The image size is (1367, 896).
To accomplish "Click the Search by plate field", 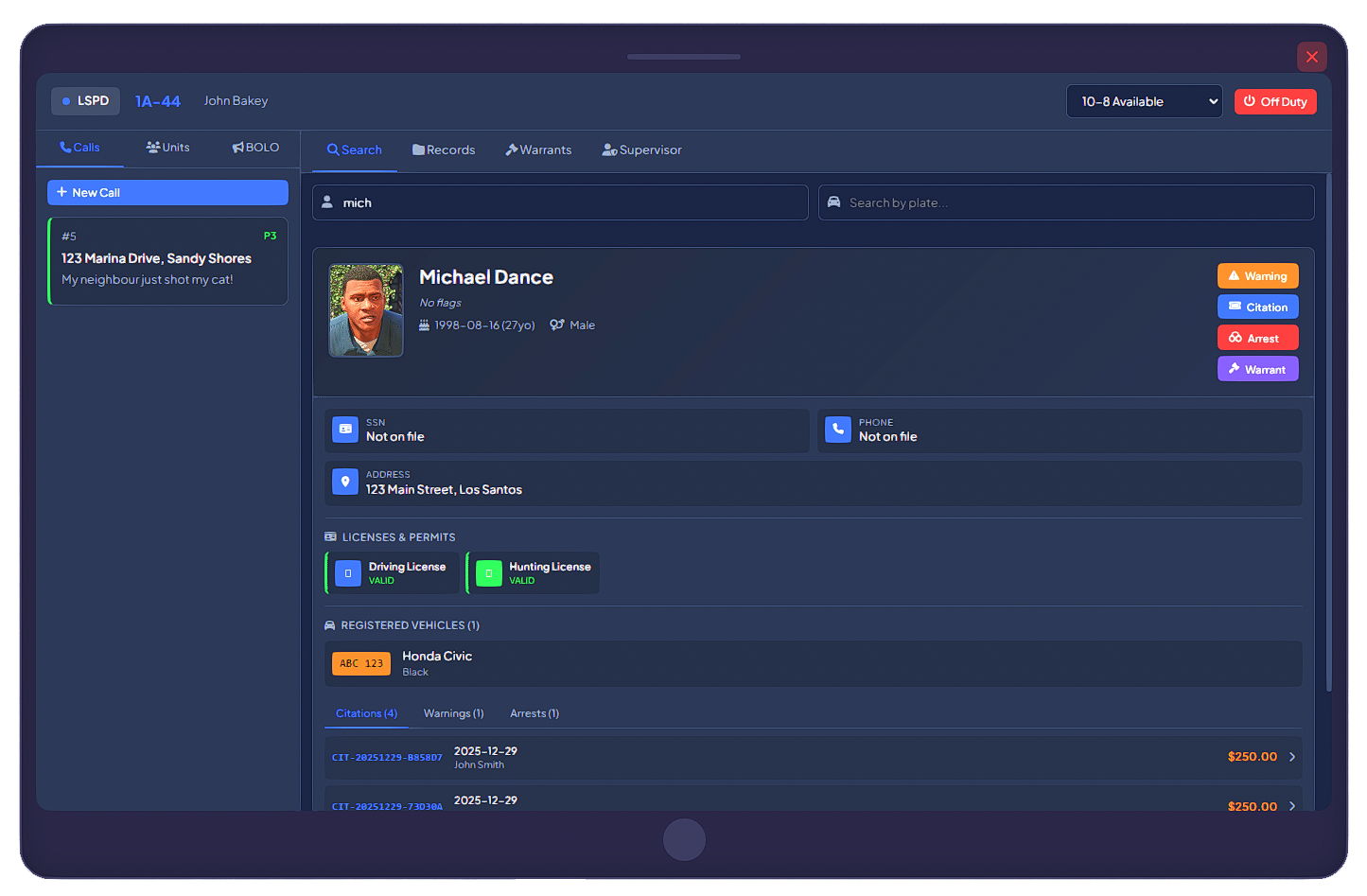I will pos(1066,202).
